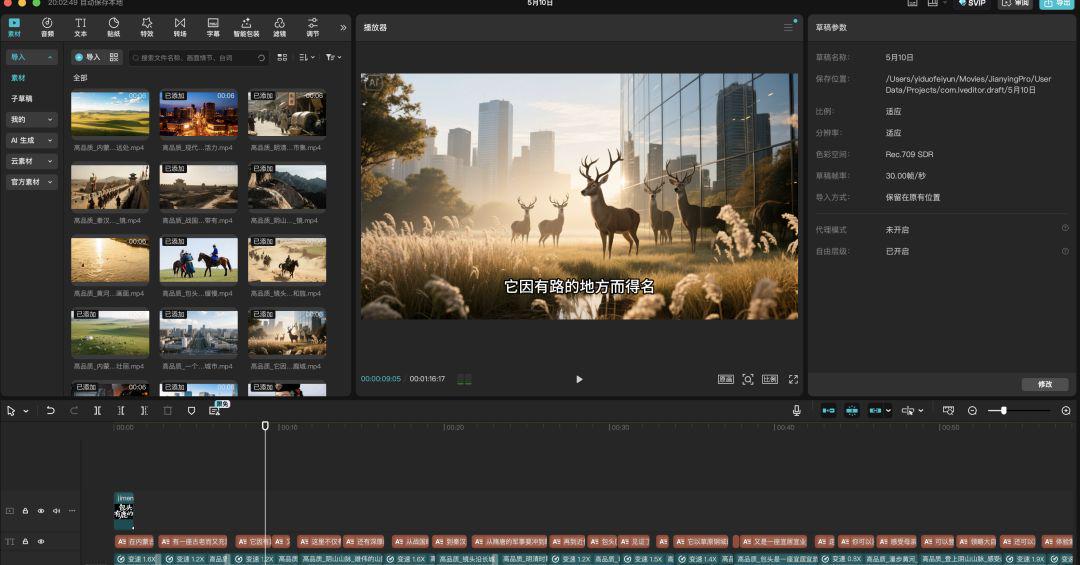
Task: Open the 调节 adjustment panel
Action: (313, 27)
